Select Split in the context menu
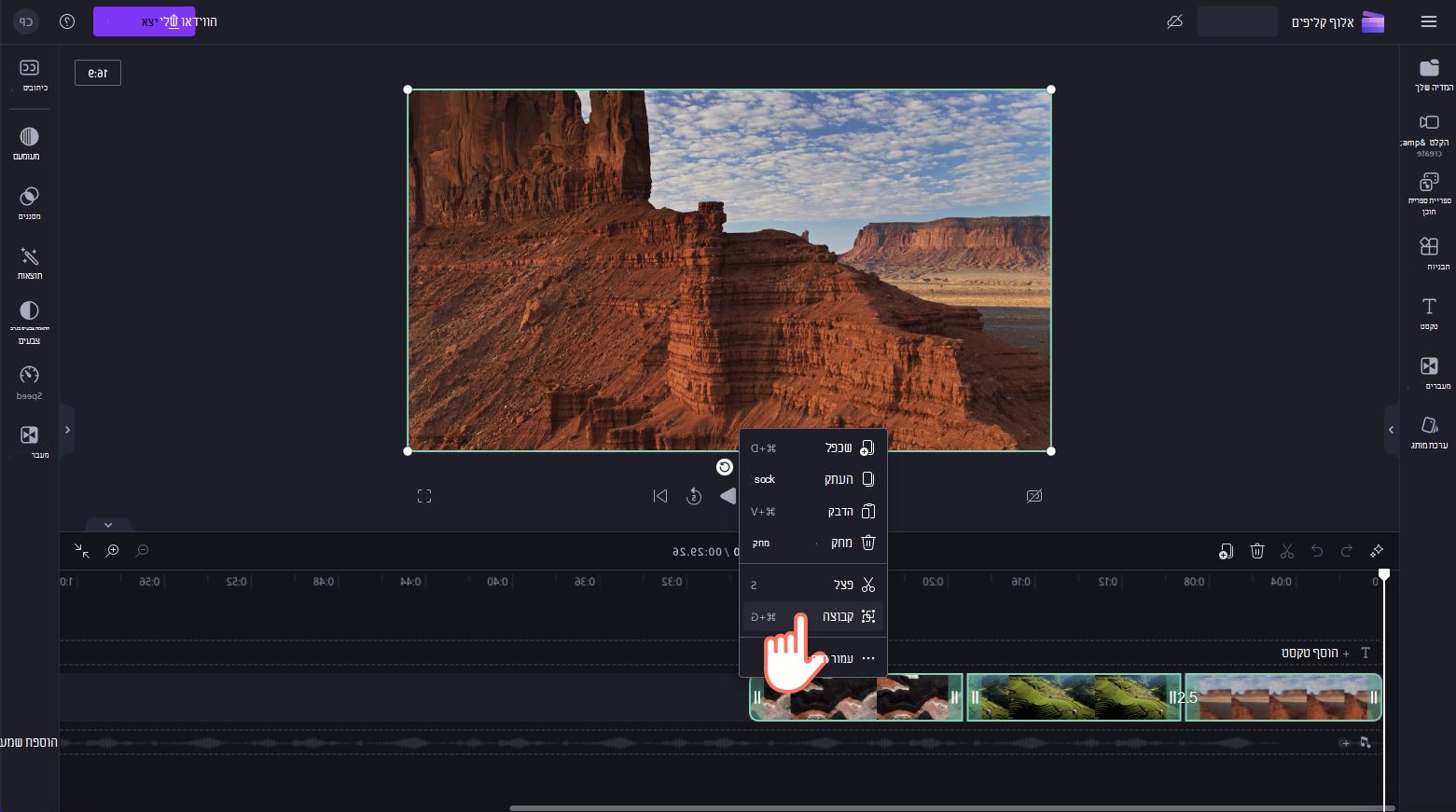 (x=813, y=585)
